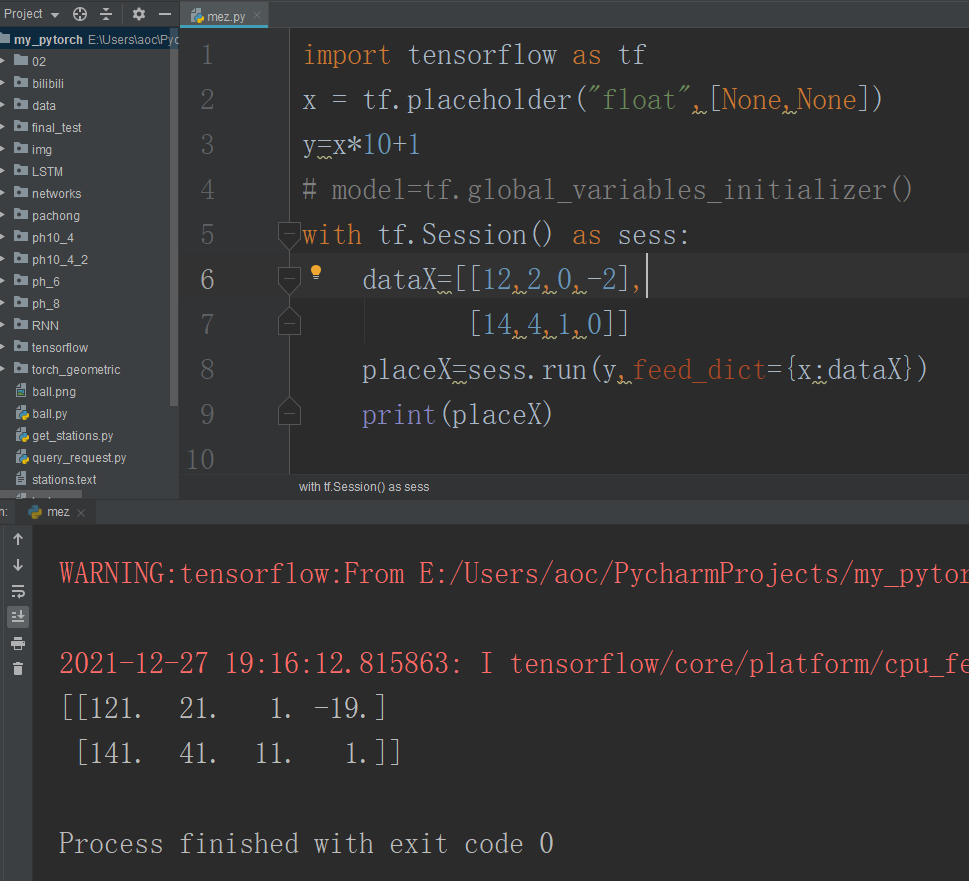This screenshot has height=881, width=969.
Task: Click the down arrow in console toolbar
Action: (17, 565)
